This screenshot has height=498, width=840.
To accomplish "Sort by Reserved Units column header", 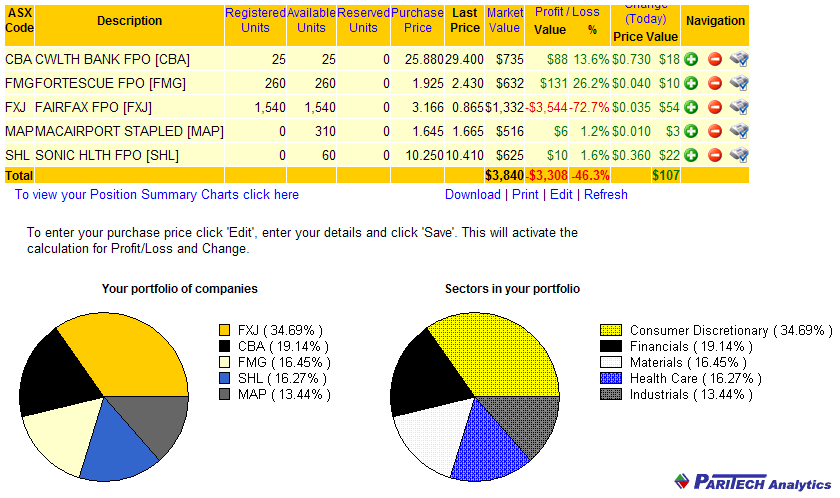I will [363, 20].
